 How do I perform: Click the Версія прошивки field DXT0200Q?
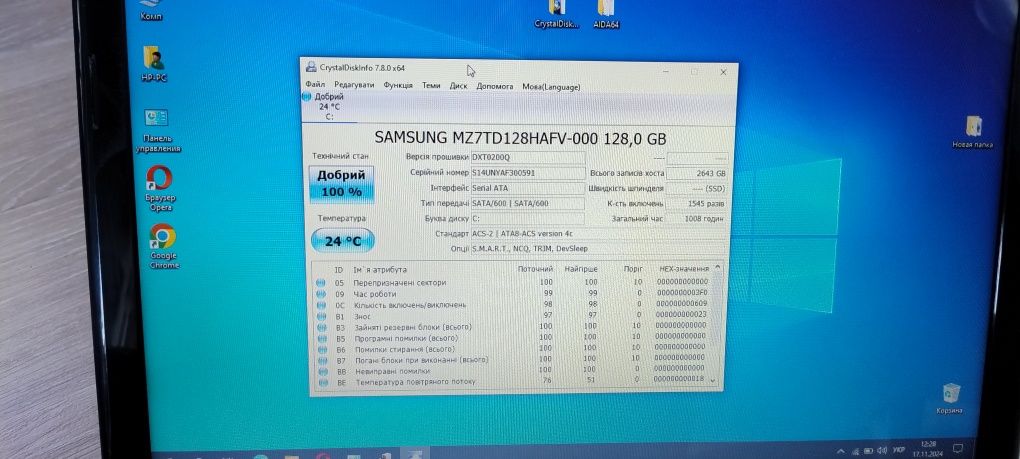(528, 157)
